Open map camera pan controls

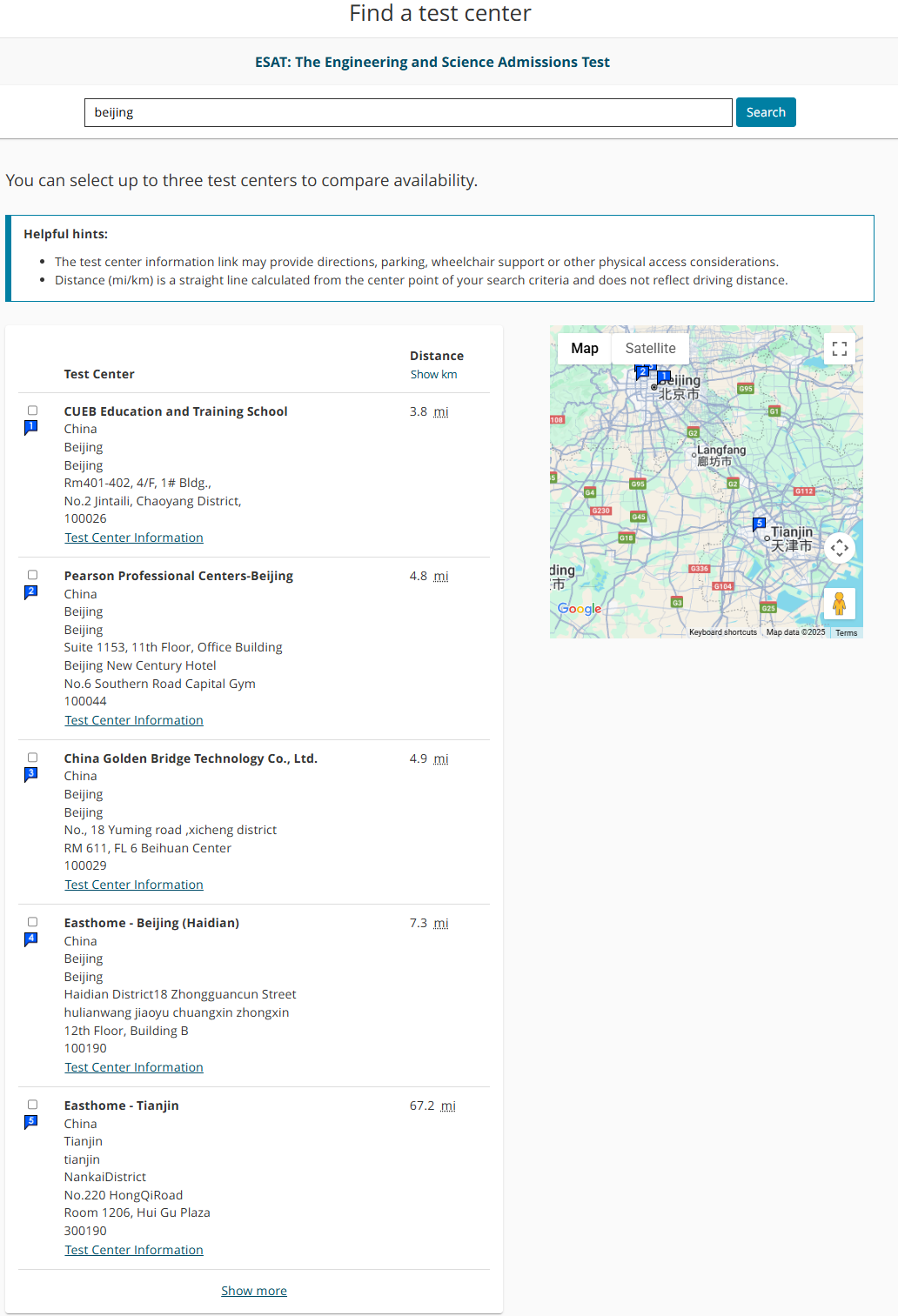pyautogui.click(x=840, y=548)
